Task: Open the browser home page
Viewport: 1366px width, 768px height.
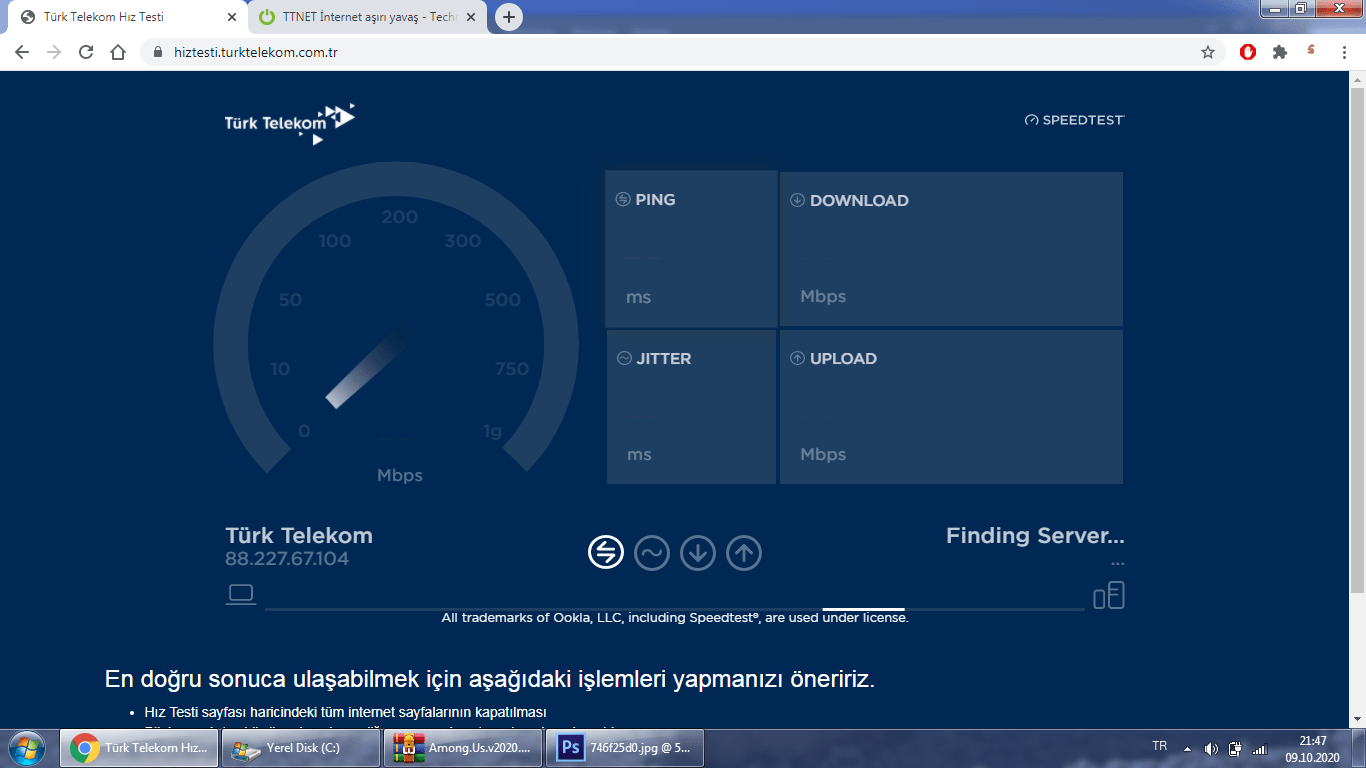Action: click(x=118, y=52)
